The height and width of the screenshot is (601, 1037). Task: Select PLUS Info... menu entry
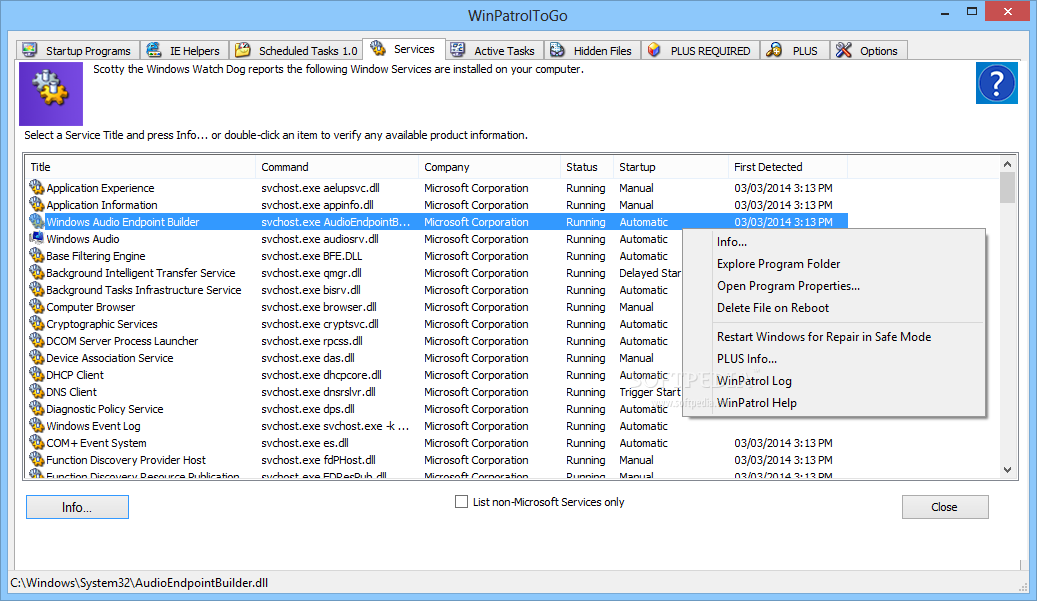coord(834,358)
